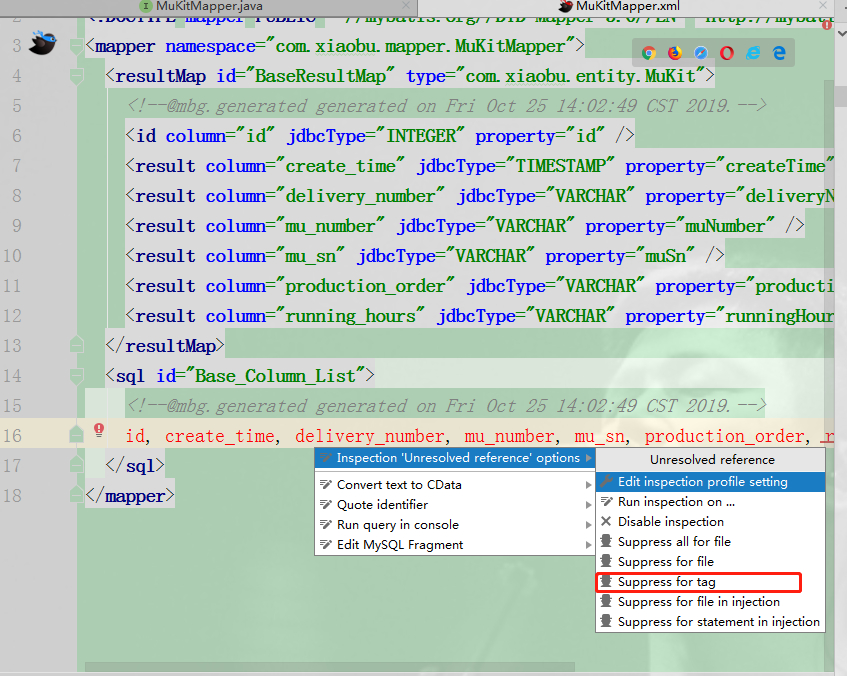Select Edit inspection profile setting
This screenshot has width=847, height=676.
point(710,481)
